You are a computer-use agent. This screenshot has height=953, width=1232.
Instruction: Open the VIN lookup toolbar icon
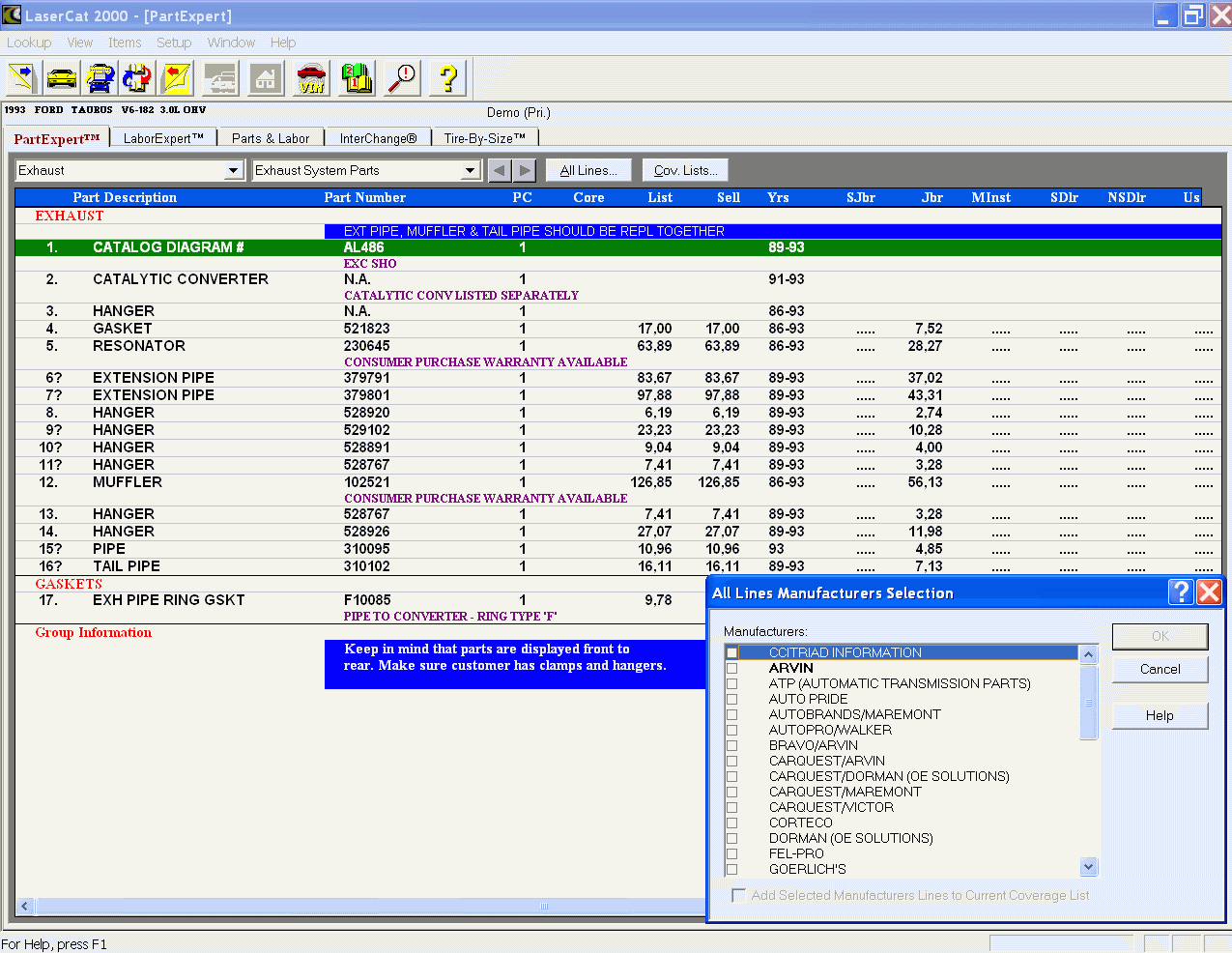coord(311,78)
